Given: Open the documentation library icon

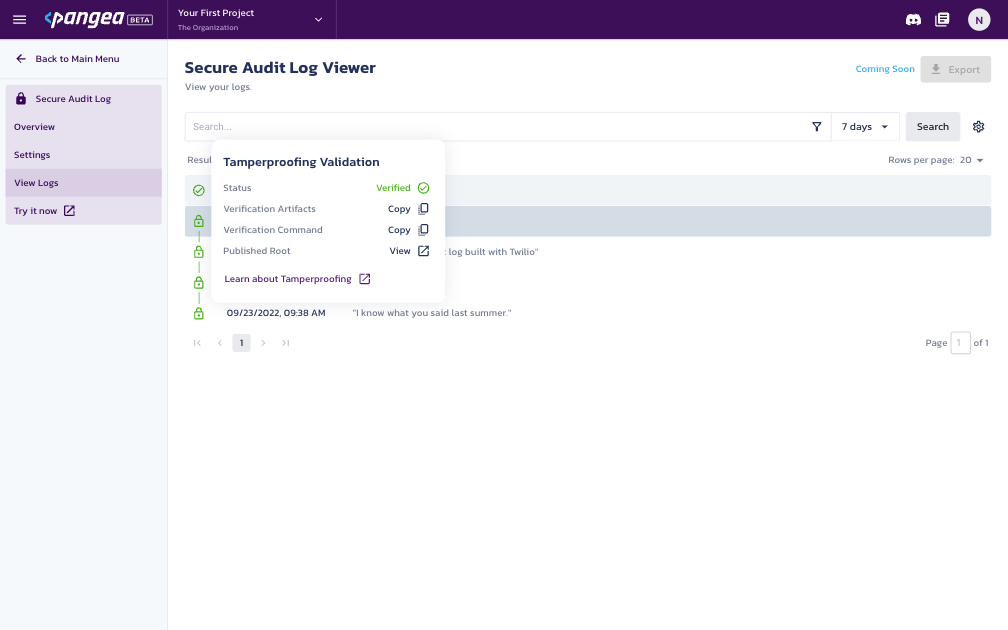Looking at the screenshot, I should [x=941, y=20].
